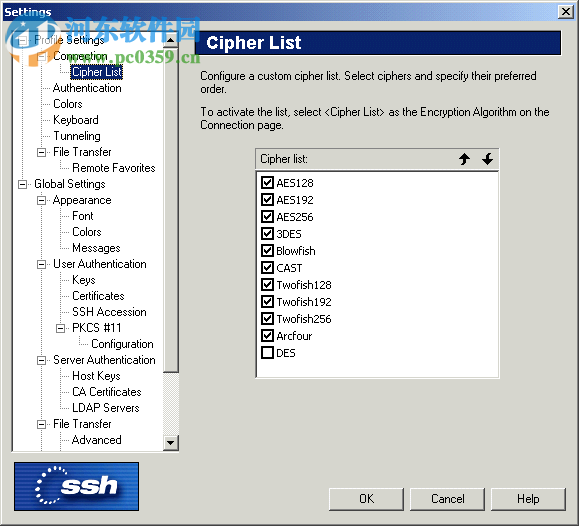Move selected cipher up with the up arrow
Screen dimensions: 579x526
464,159
